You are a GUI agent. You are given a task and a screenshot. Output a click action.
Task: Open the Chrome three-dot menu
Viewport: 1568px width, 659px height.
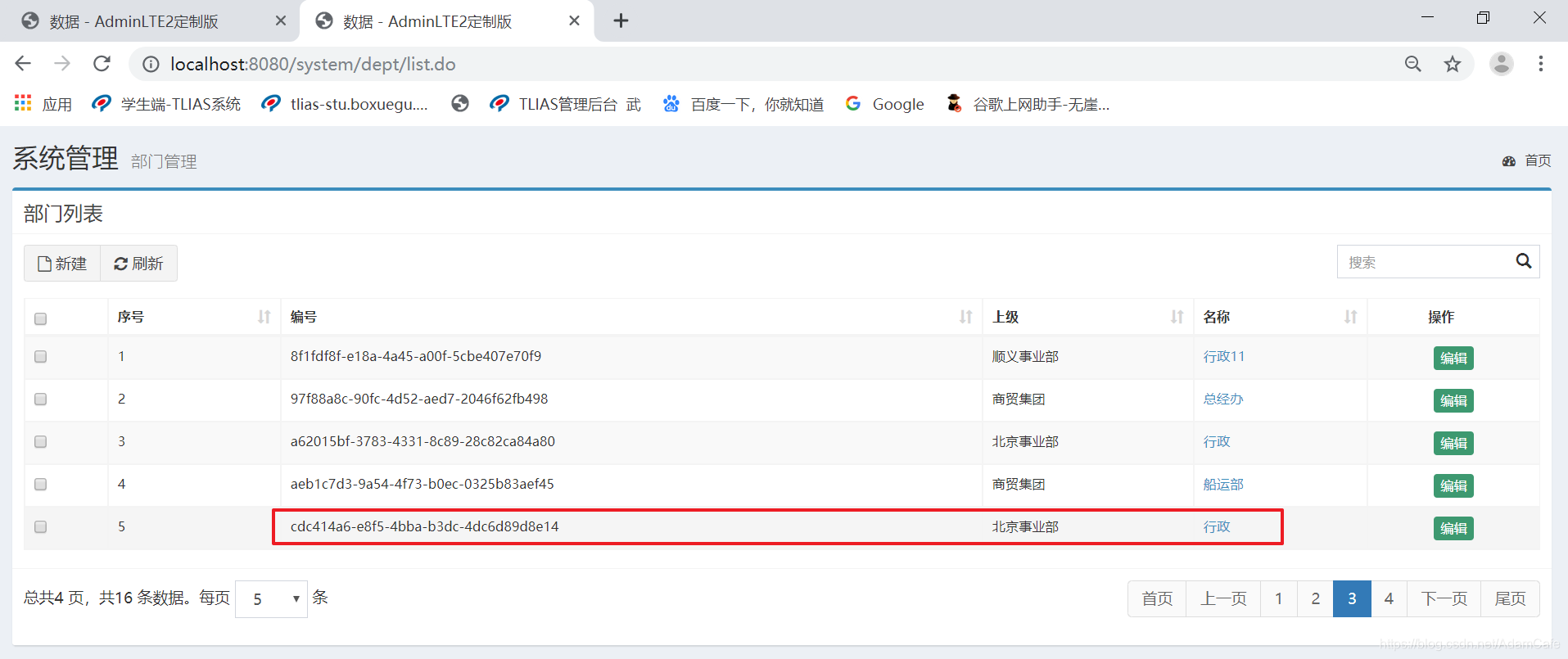1541,64
